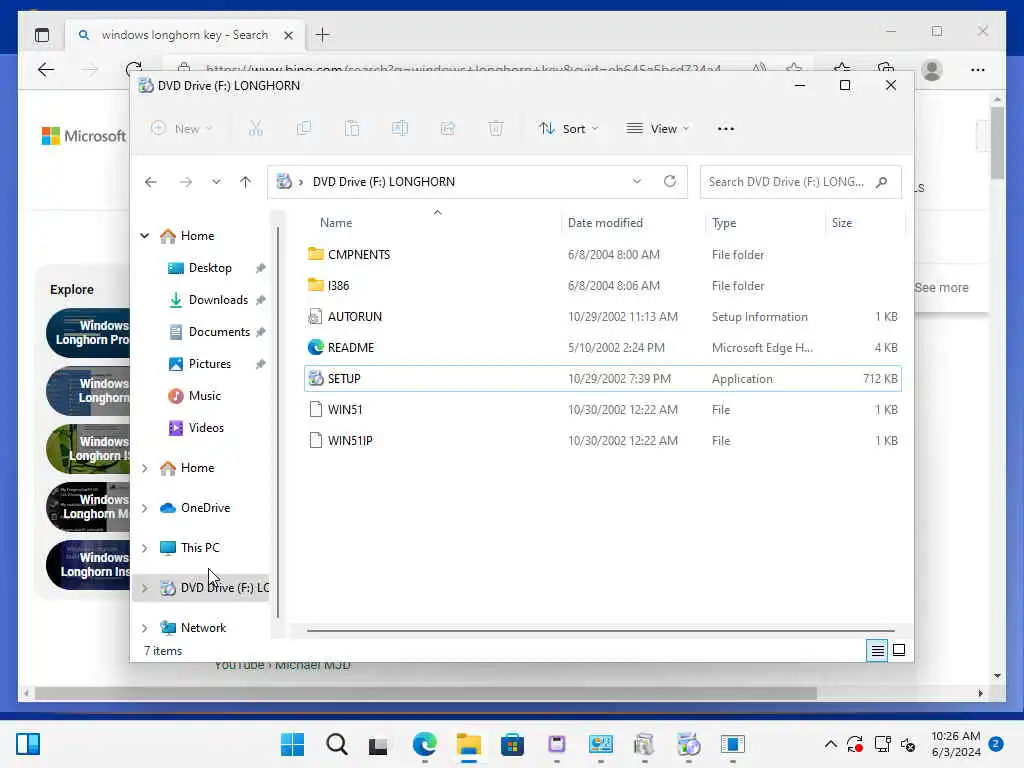Open taskbar clock showing 10:26 AM
This screenshot has width=1024, height=768.
(x=955, y=744)
